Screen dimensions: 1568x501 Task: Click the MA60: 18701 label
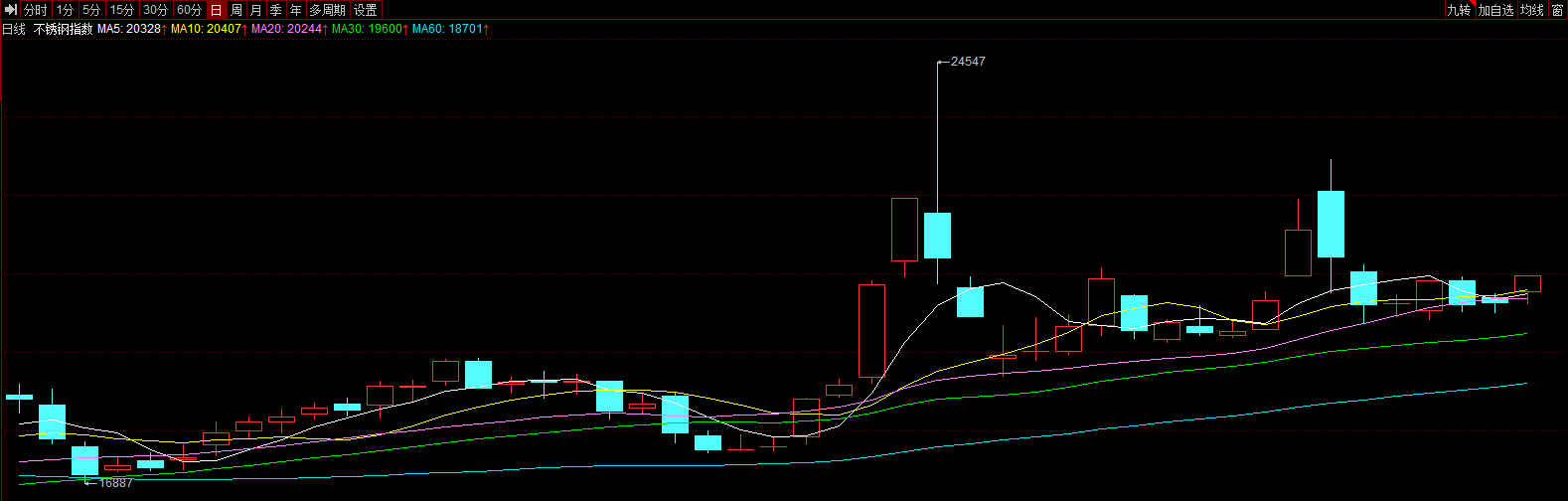coord(450,29)
